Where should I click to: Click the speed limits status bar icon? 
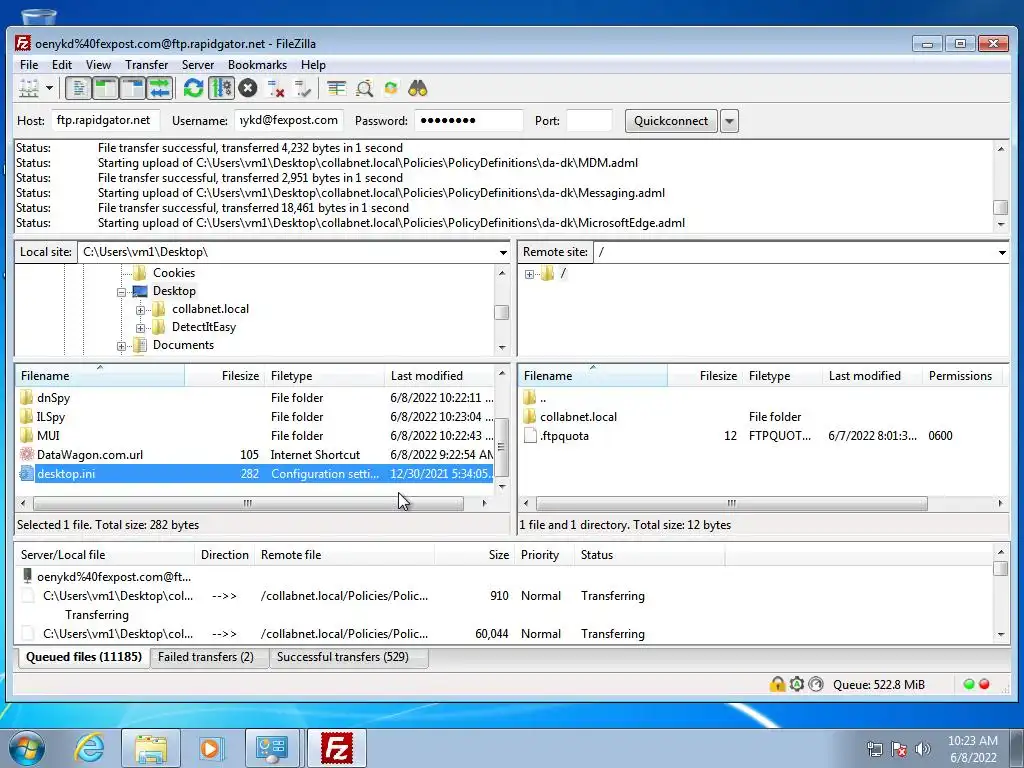click(816, 684)
